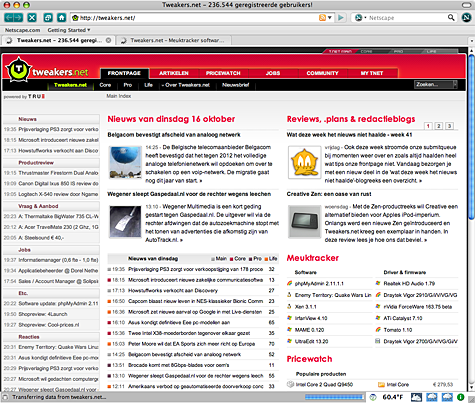Go to reviews page 3 button
The height and width of the screenshot is (403, 475).
(x=450, y=126)
